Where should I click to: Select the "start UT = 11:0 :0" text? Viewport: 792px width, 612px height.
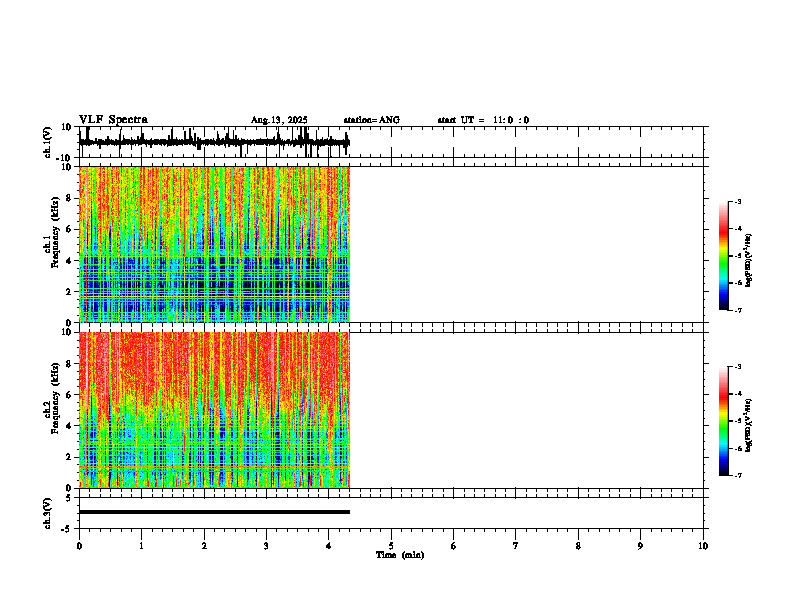(483, 120)
